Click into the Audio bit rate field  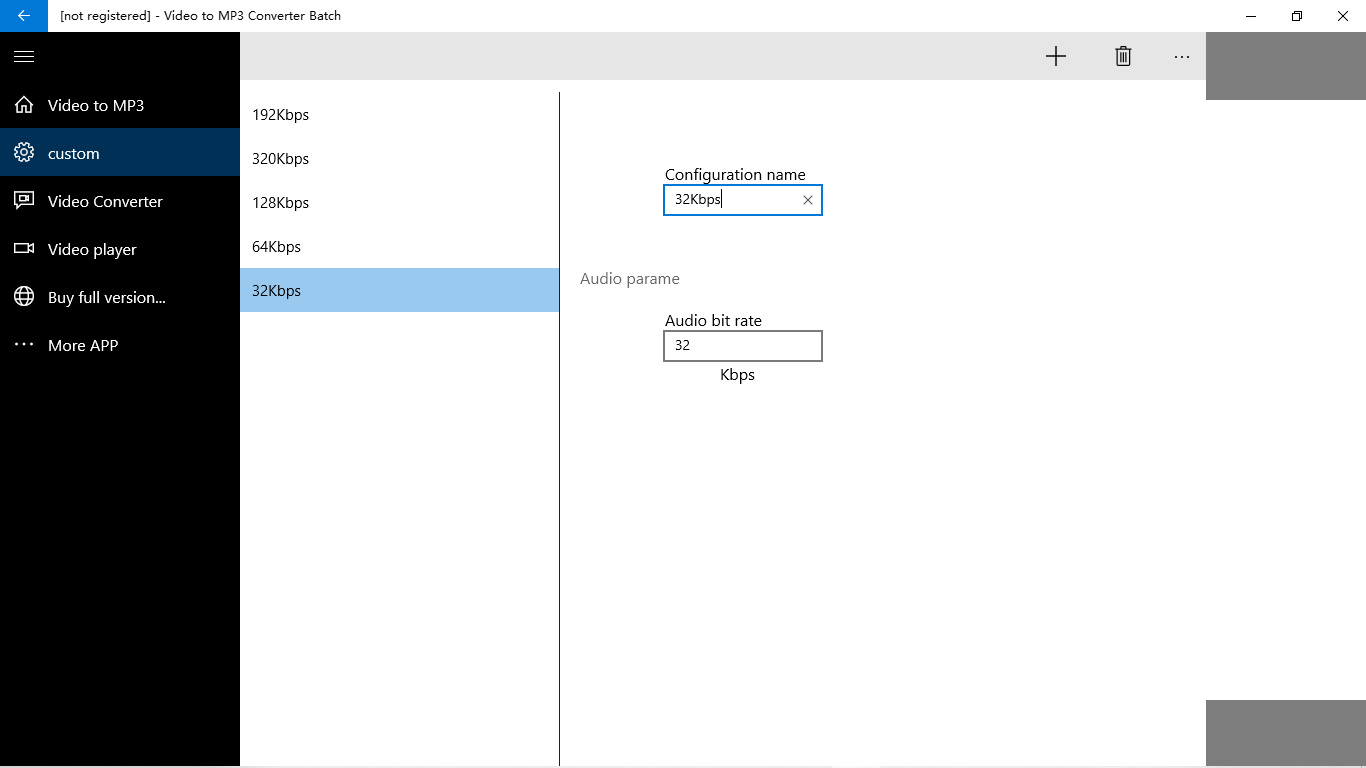[743, 346]
